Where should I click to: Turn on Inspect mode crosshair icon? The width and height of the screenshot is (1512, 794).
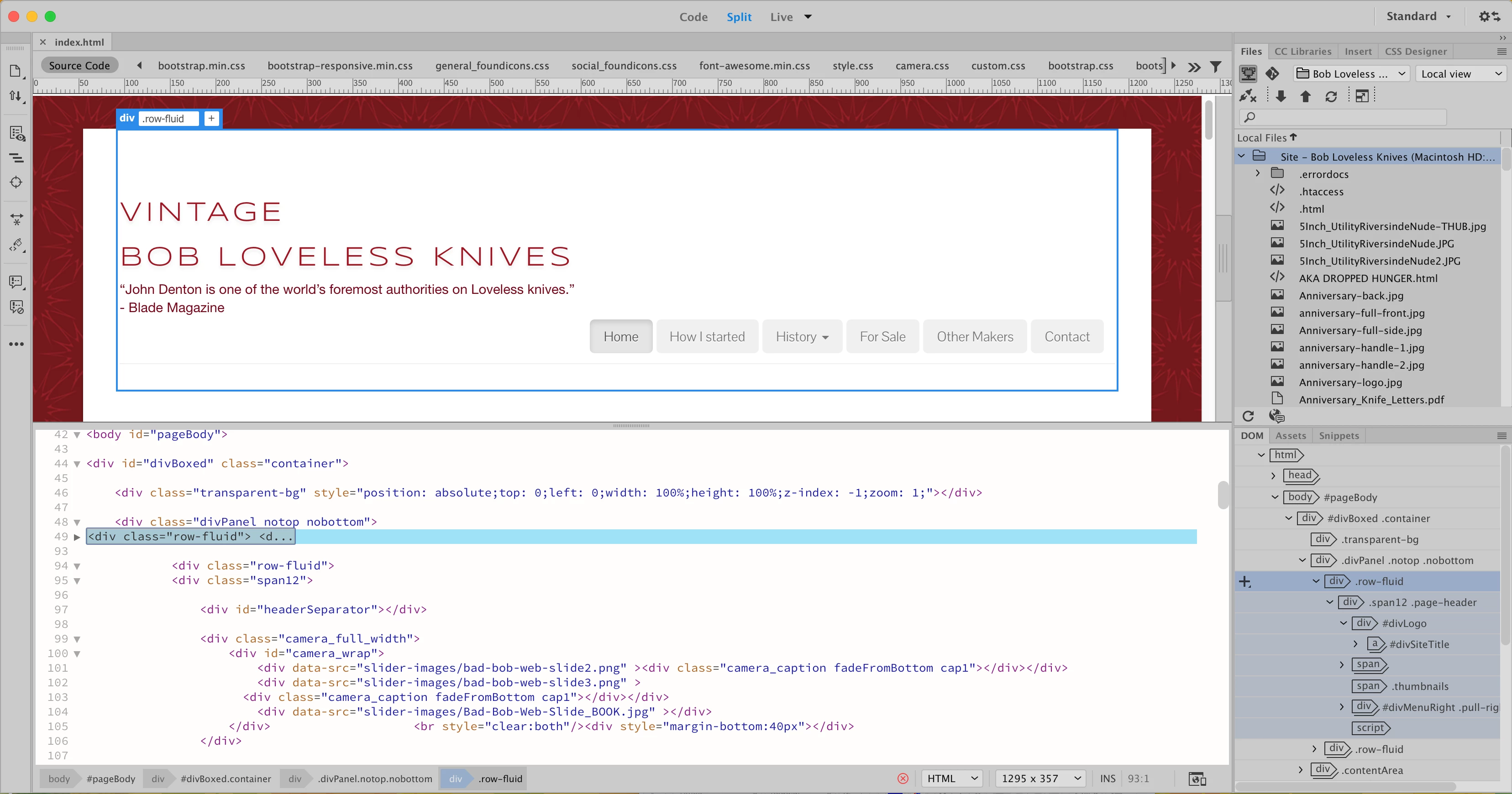(x=16, y=183)
